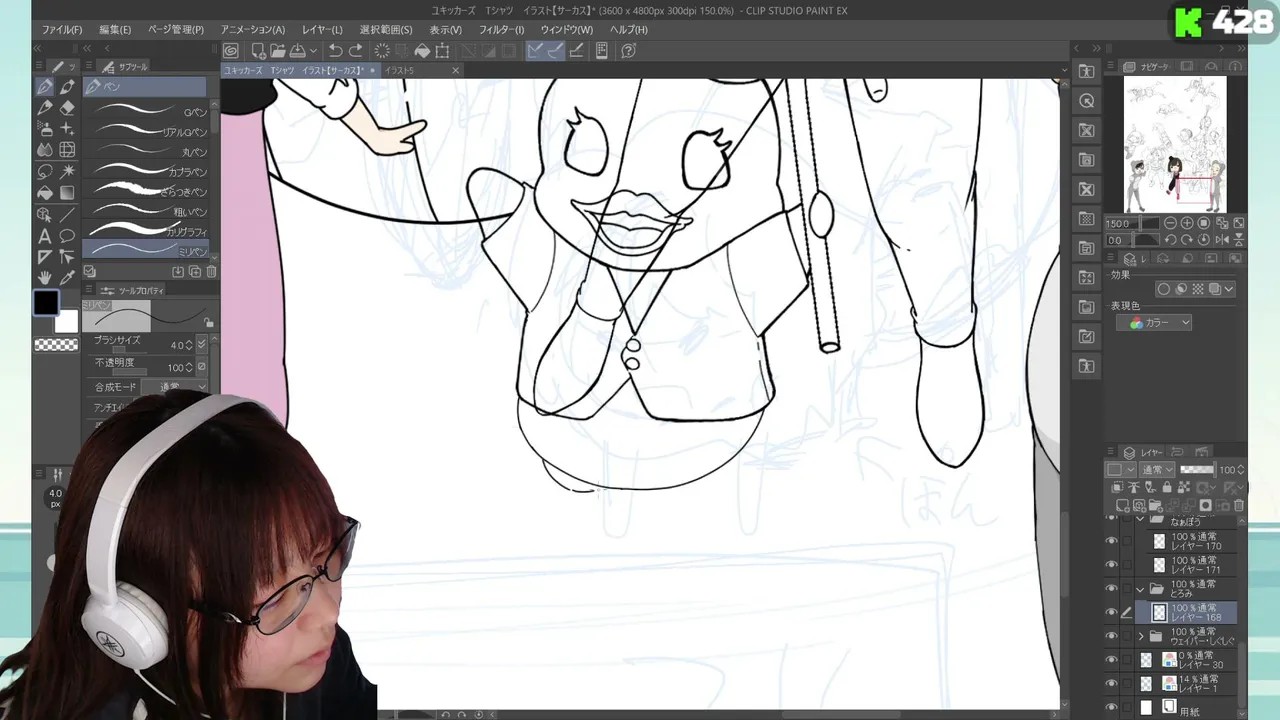The height and width of the screenshot is (720, 1280).
Task: Click the Clip Studio launcher icon
Action: 231,51
